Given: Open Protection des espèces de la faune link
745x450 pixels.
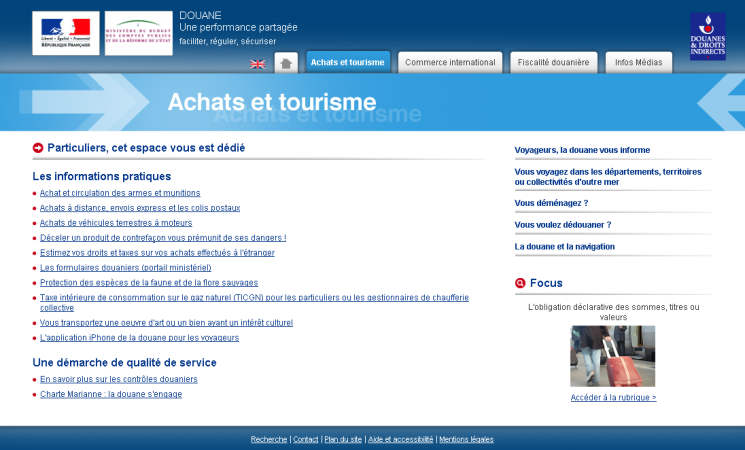Looking at the screenshot, I should 149,283.
